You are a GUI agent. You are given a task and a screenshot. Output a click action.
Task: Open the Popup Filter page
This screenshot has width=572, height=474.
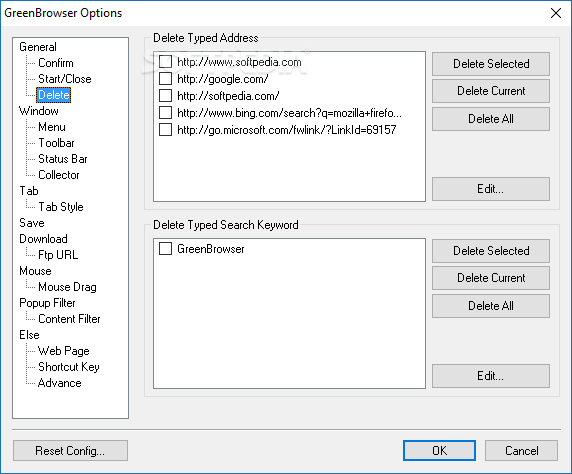[x=47, y=303]
